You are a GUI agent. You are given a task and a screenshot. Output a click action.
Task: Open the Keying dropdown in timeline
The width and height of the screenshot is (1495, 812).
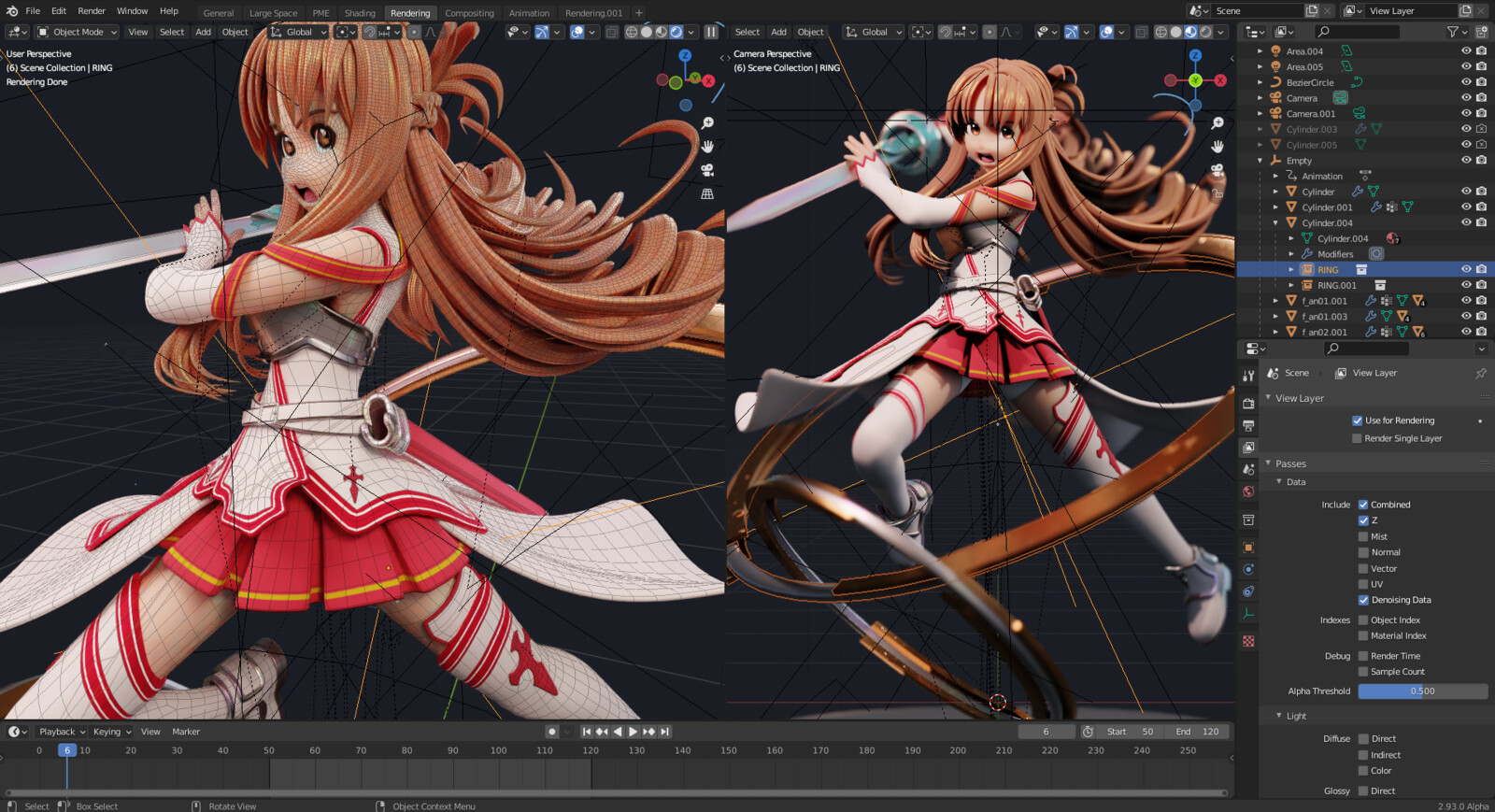[112, 732]
